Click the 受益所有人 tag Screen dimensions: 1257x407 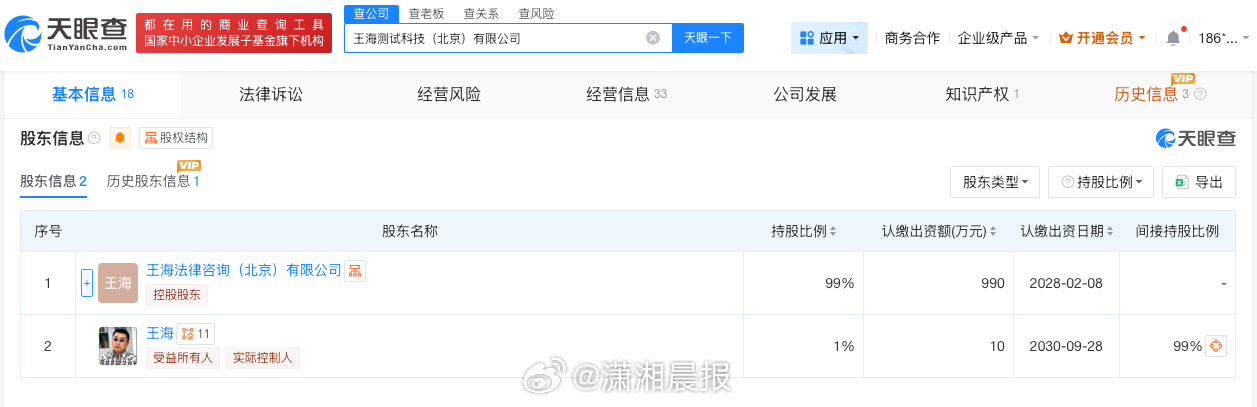(x=182, y=358)
